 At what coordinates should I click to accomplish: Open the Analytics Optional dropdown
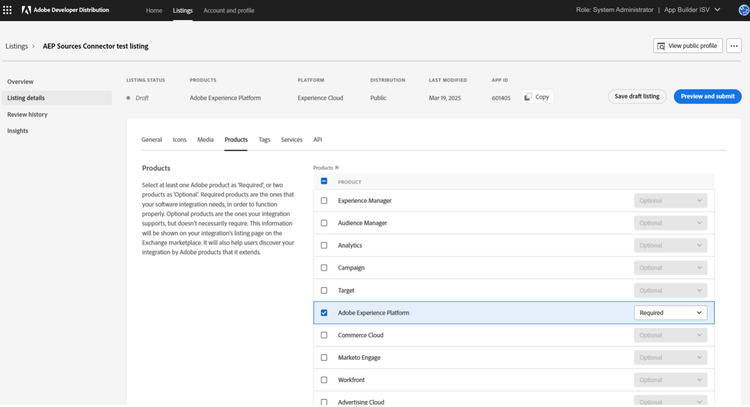pyautogui.click(x=670, y=246)
